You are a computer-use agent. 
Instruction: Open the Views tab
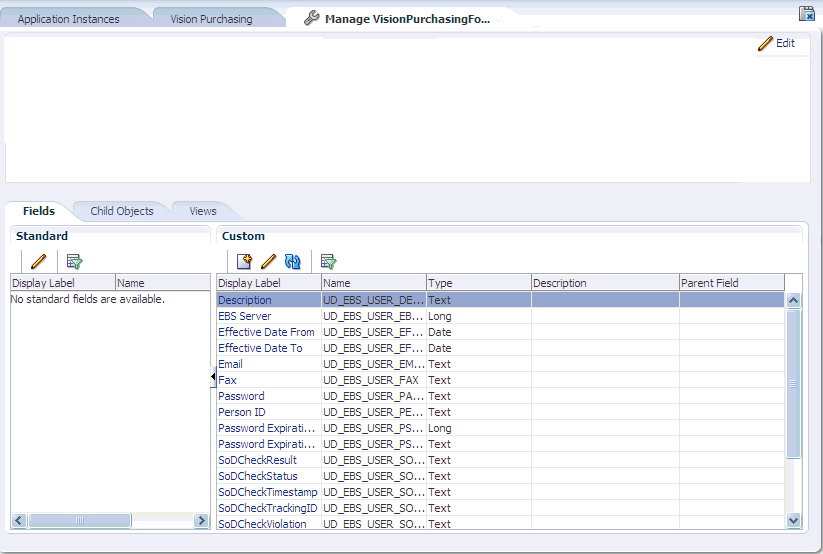pyautogui.click(x=203, y=211)
